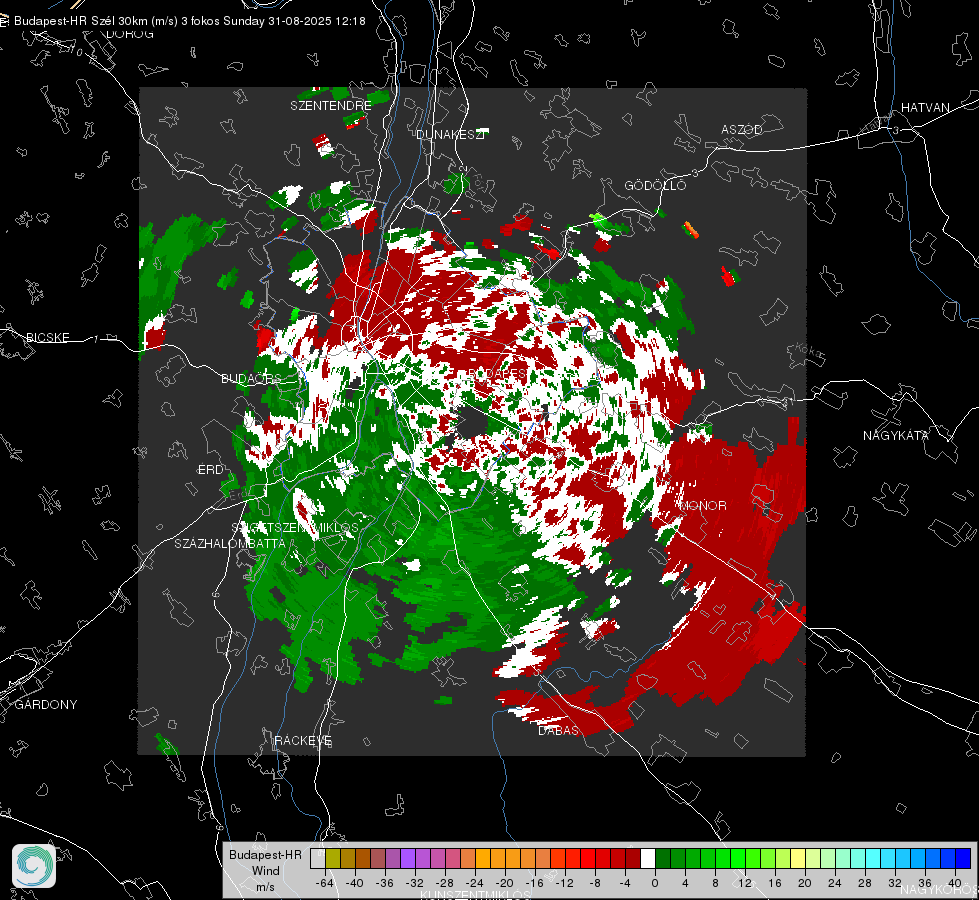Screen dimensions: 979x900
Task: Select the white zero swatch in the wind legend
Action: point(648,858)
